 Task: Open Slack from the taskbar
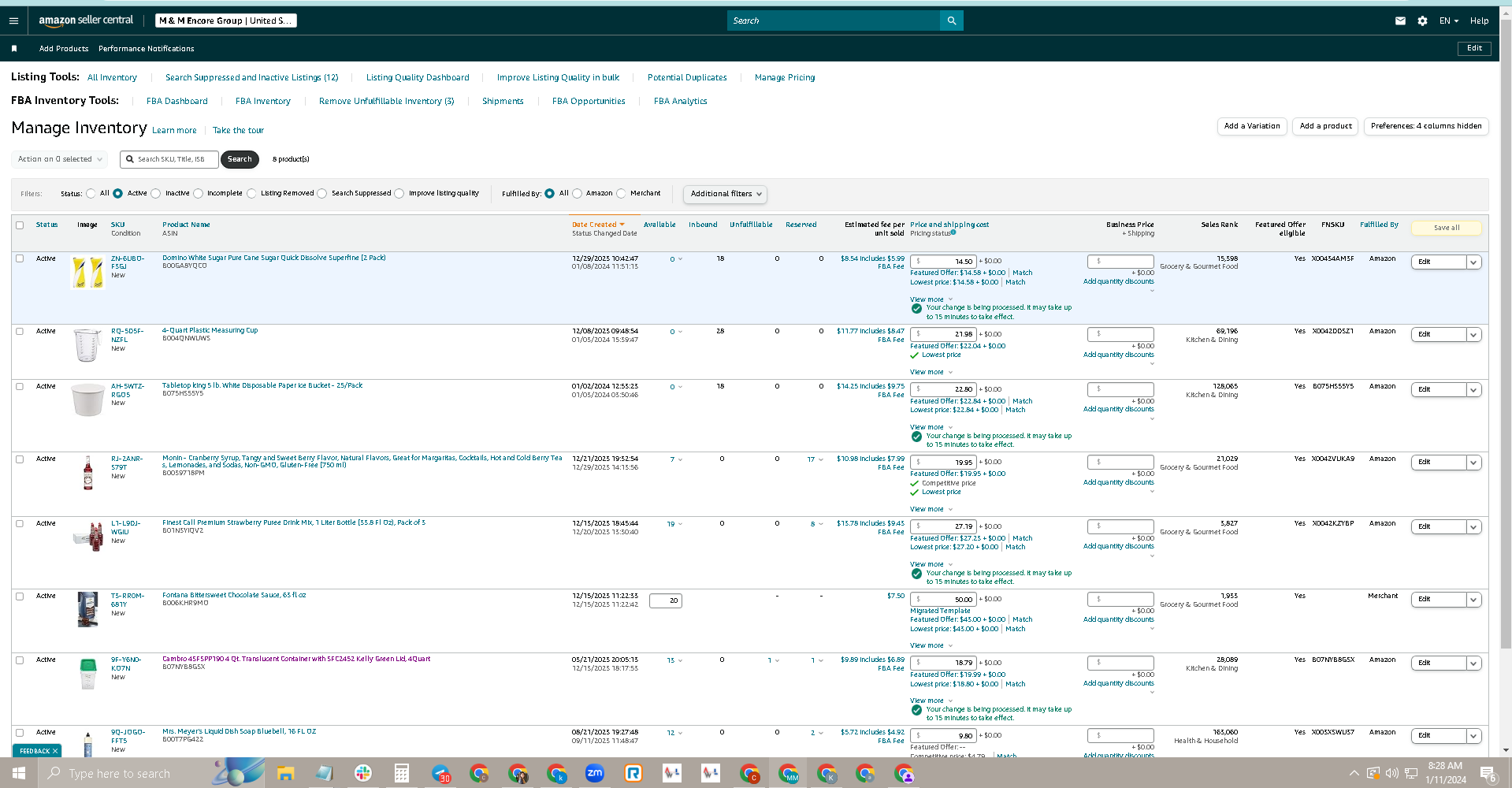pyautogui.click(x=362, y=774)
